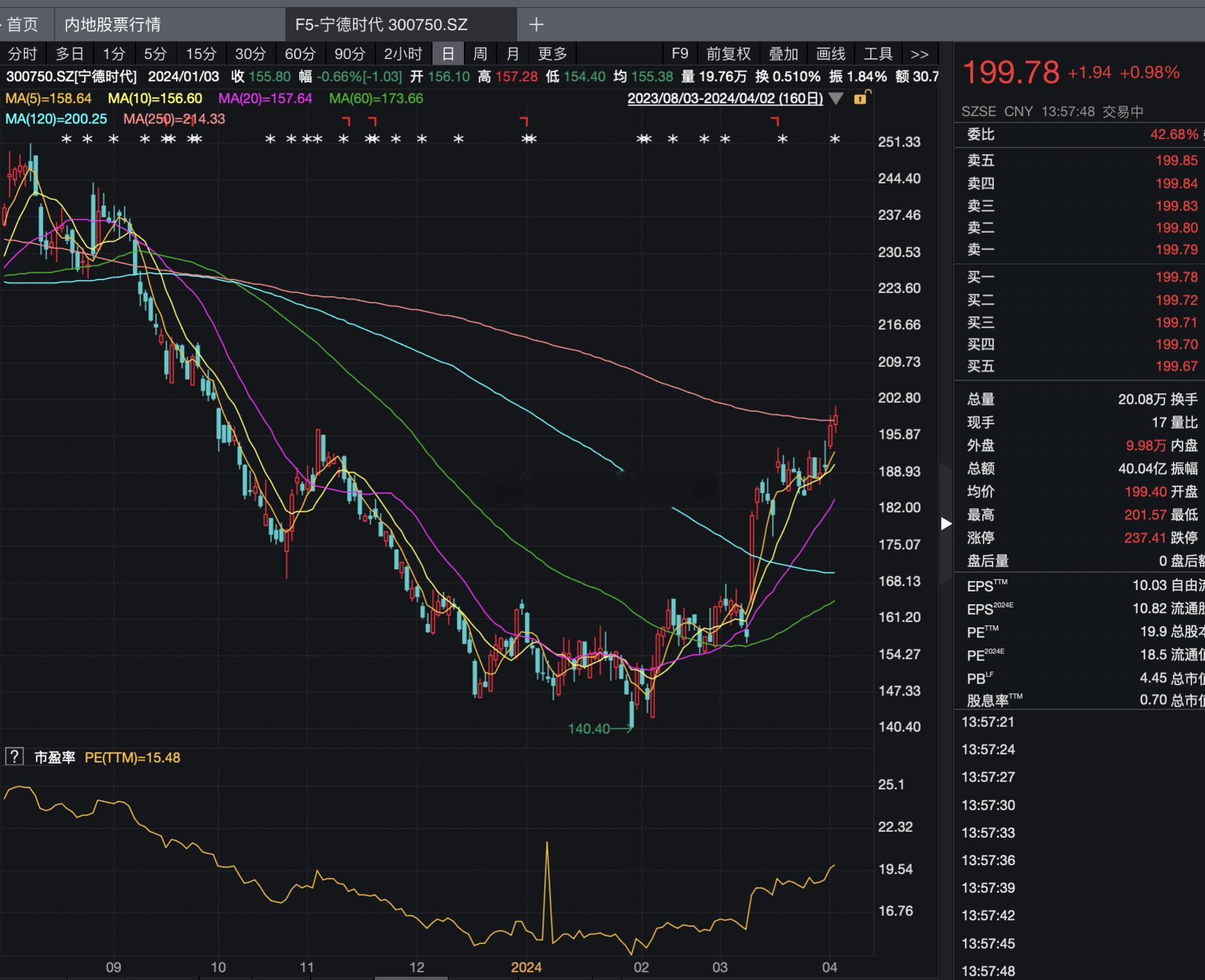Viewport: 1205px width, 980px height.
Task: Click the last event asterisk marker
Action: coord(835,139)
